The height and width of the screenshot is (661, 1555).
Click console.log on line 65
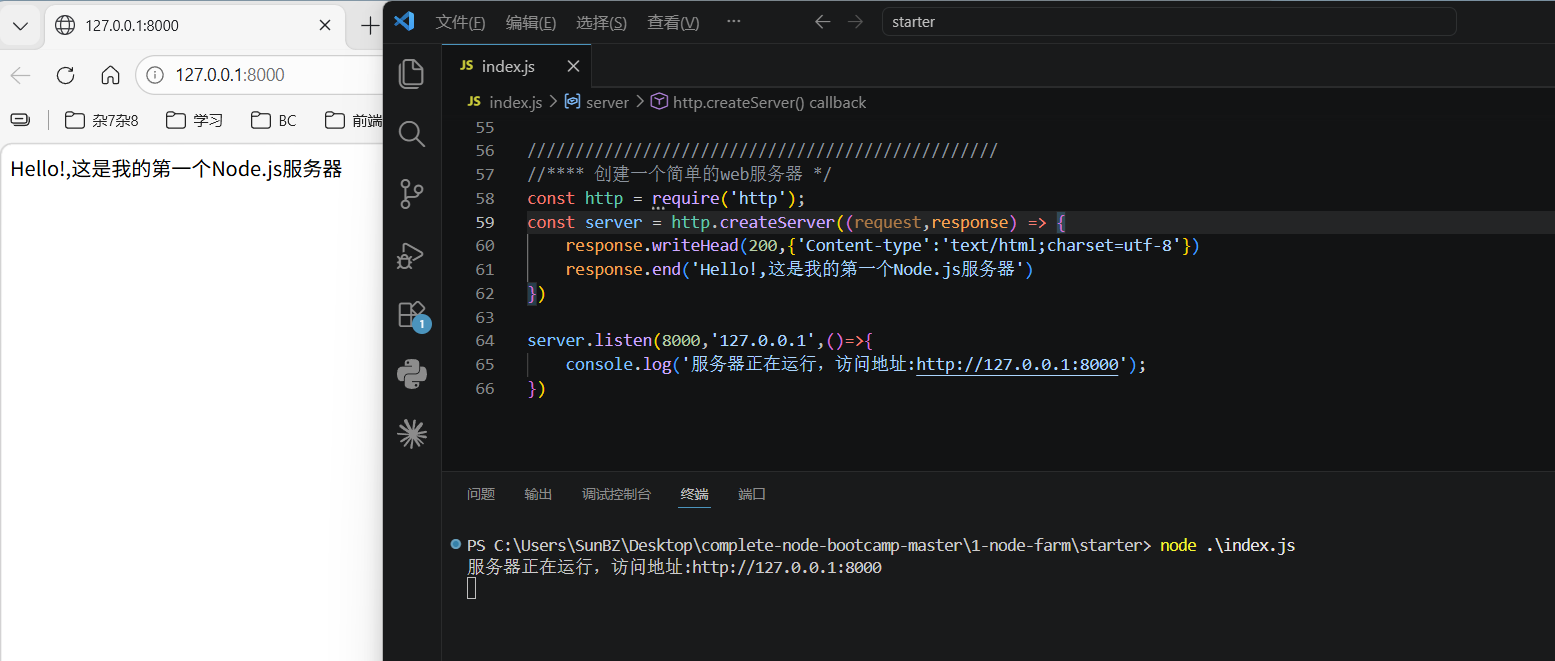coord(618,365)
